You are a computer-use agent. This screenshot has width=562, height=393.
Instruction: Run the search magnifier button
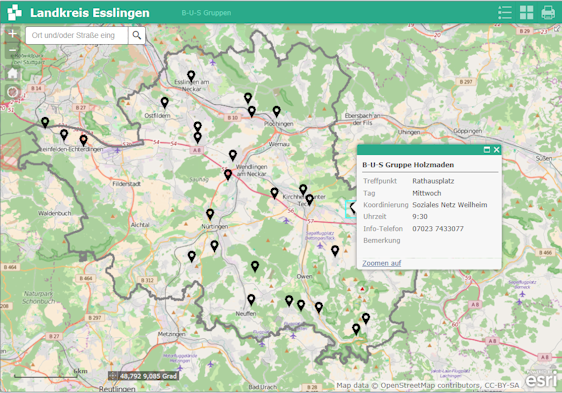pos(137,35)
